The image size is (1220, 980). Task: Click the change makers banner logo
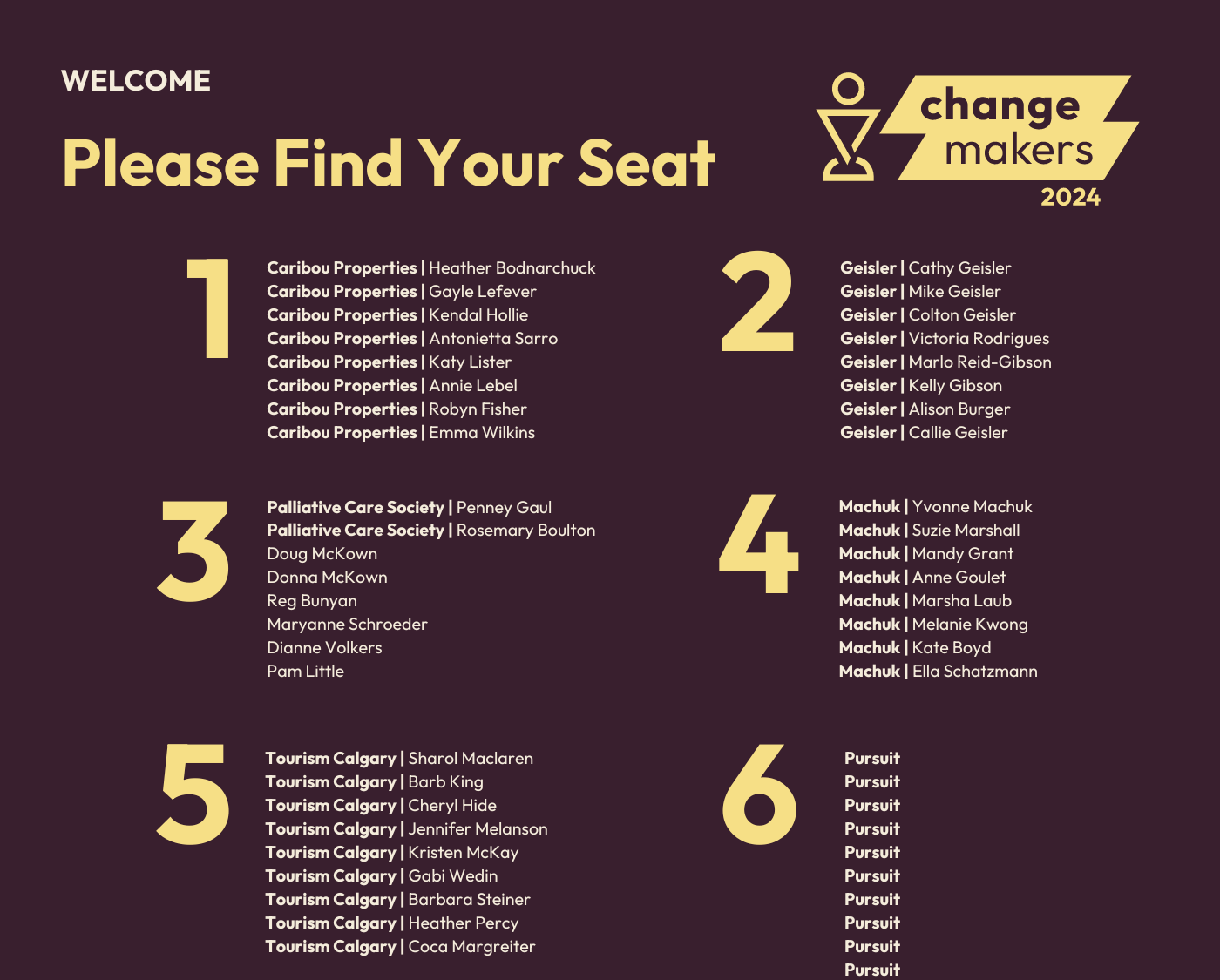1009,128
